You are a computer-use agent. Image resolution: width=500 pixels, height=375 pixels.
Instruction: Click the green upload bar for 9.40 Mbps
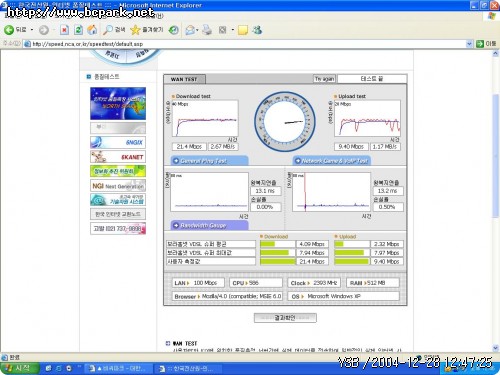pyautogui.click(x=351, y=261)
